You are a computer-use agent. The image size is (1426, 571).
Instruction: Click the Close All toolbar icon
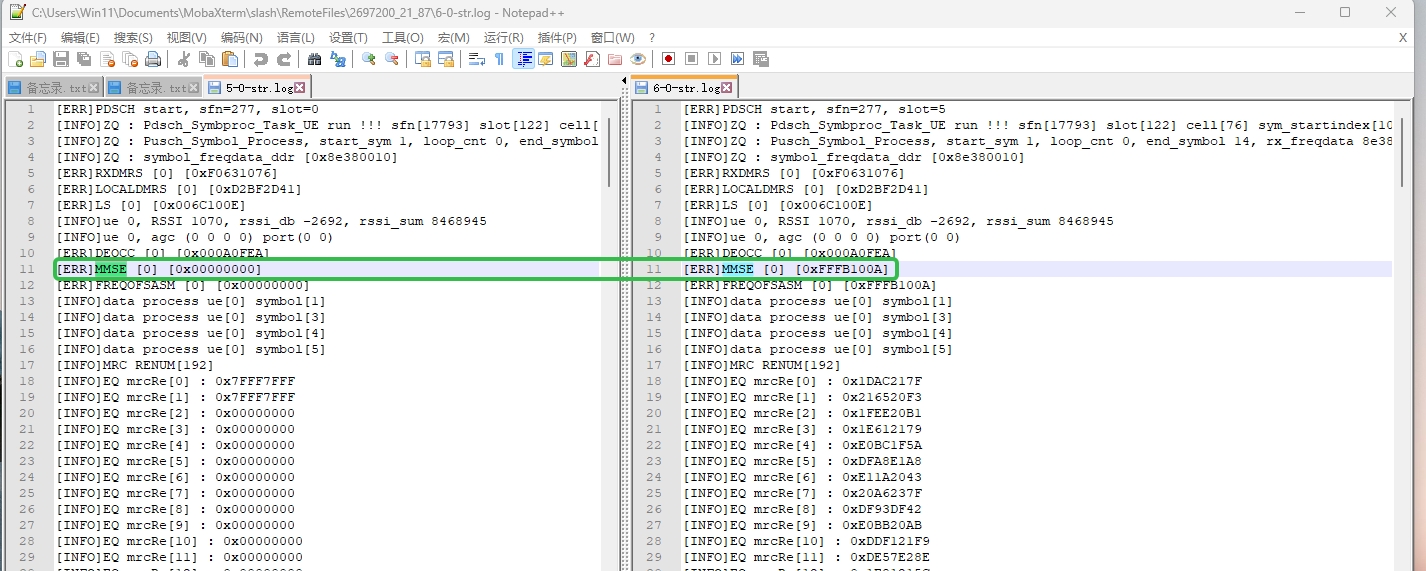click(130, 59)
